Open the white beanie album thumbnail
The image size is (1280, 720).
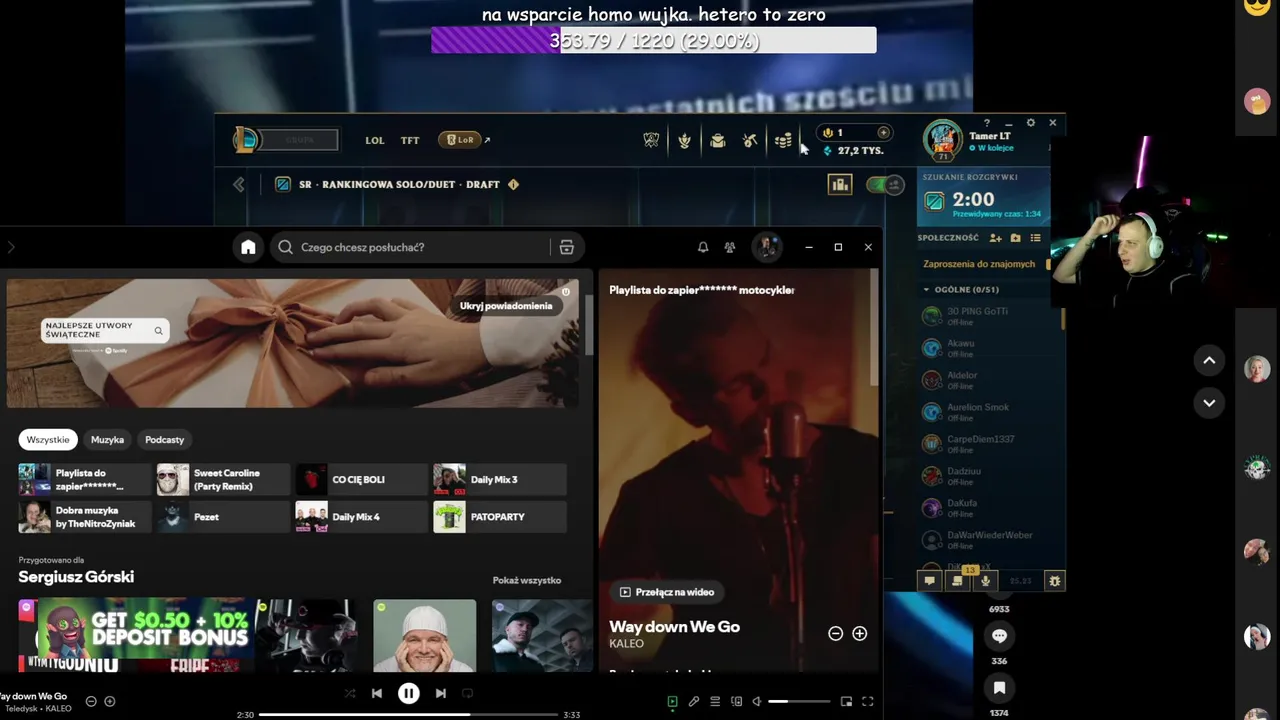[x=425, y=635]
